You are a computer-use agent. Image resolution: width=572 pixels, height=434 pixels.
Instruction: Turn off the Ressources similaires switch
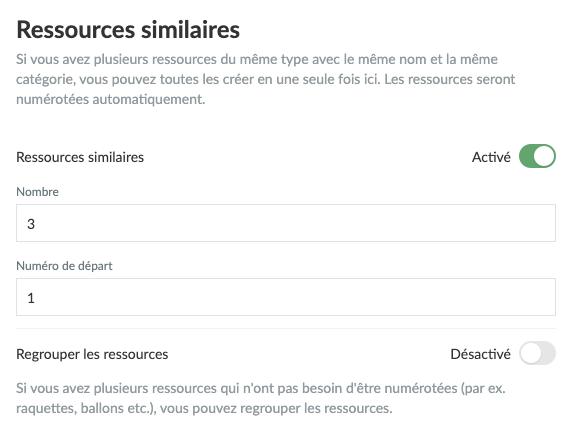537,156
